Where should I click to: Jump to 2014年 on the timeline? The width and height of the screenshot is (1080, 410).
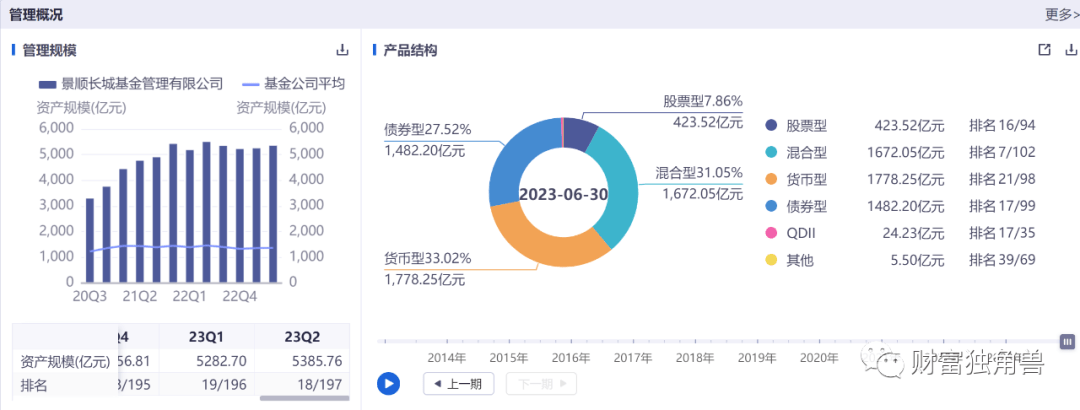tap(447, 357)
